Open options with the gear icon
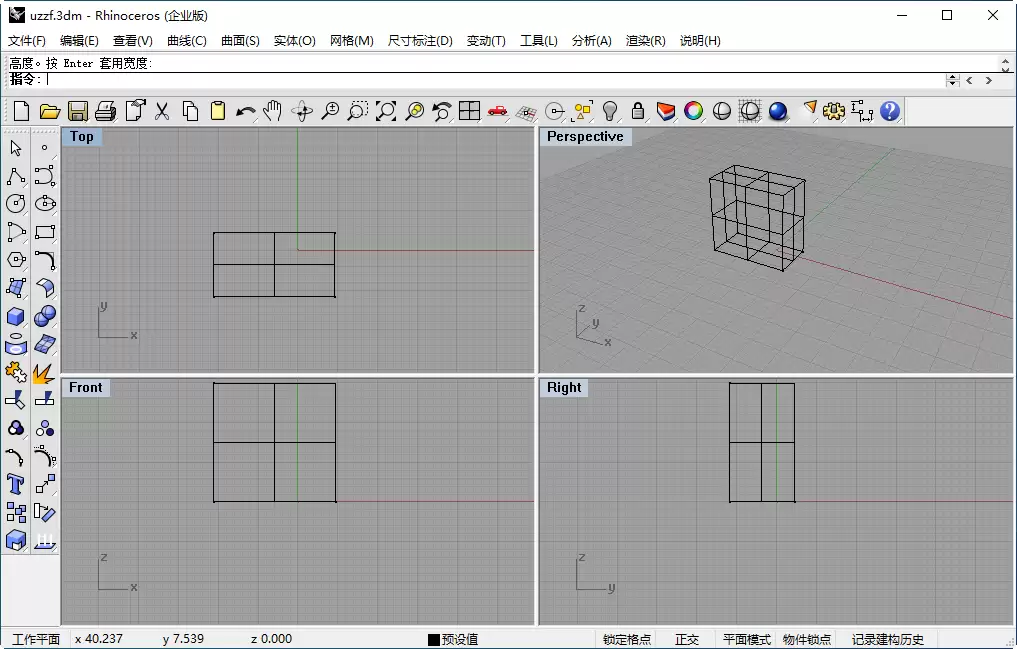Image resolution: width=1017 pixels, height=649 pixels. click(x=834, y=112)
